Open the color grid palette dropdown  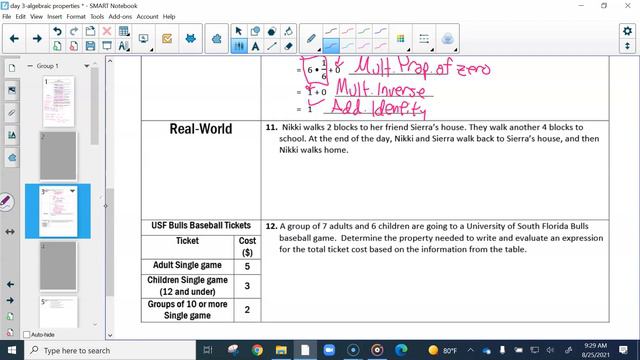401,39
